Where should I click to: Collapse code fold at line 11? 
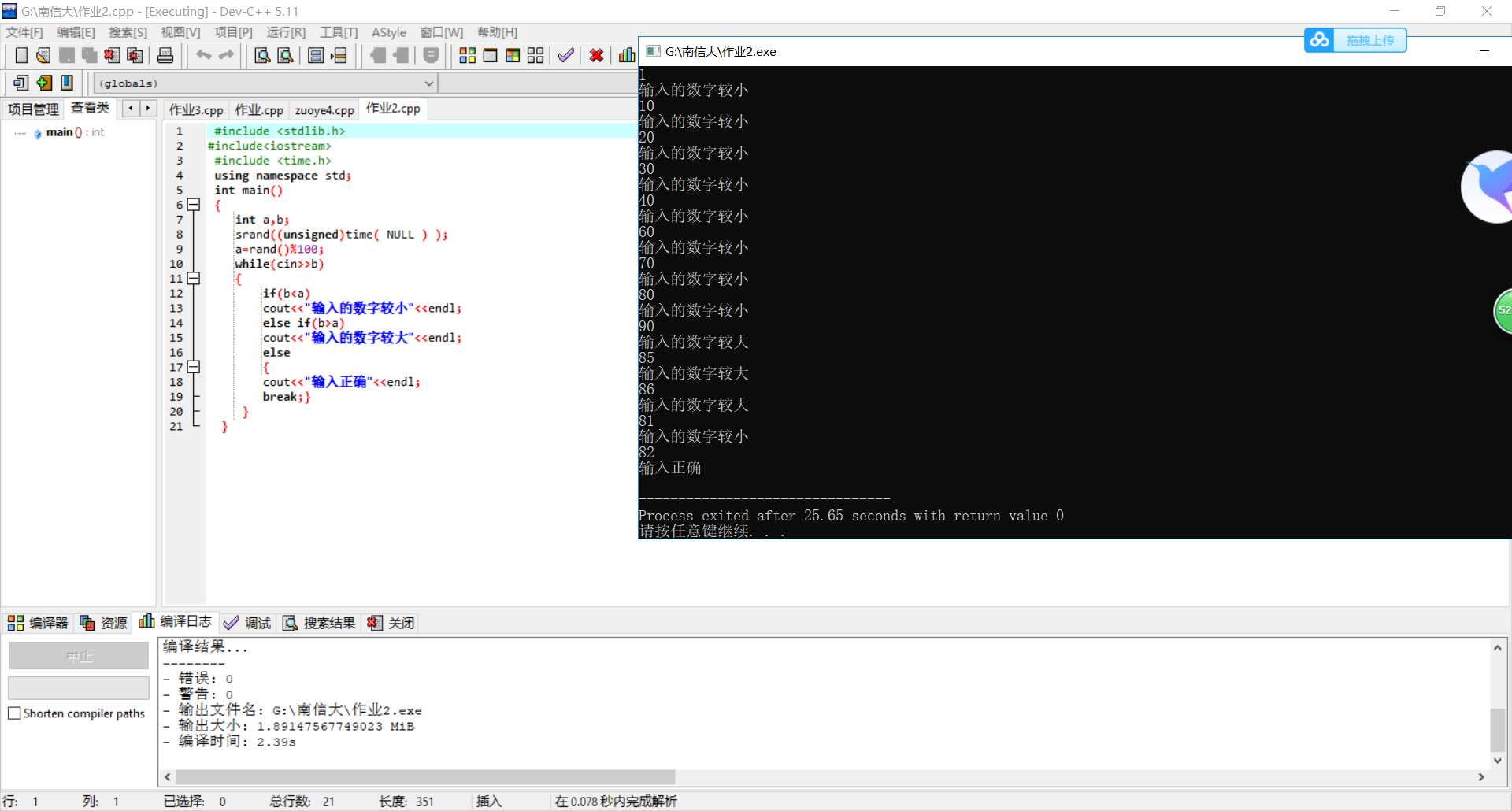(194, 279)
